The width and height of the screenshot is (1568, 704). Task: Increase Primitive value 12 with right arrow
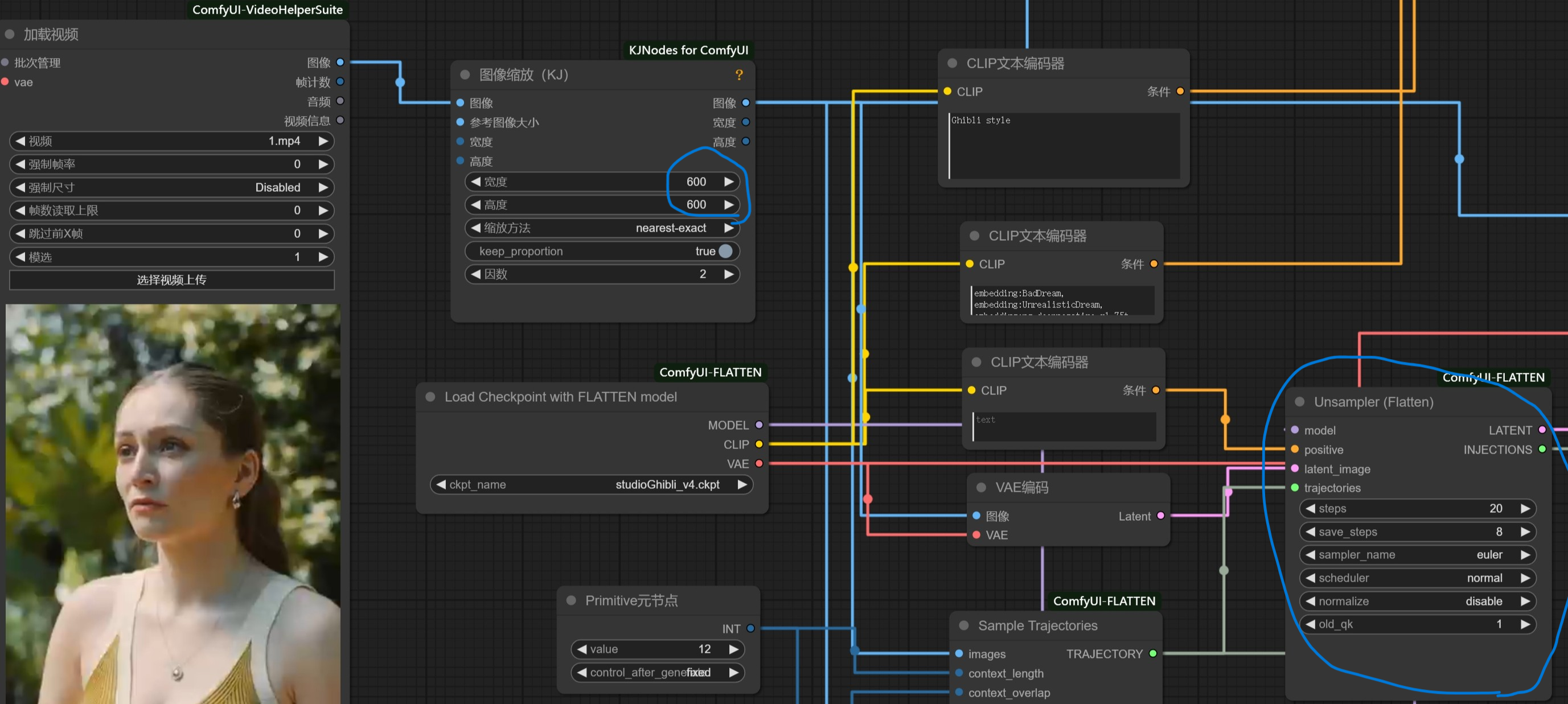tap(733, 649)
